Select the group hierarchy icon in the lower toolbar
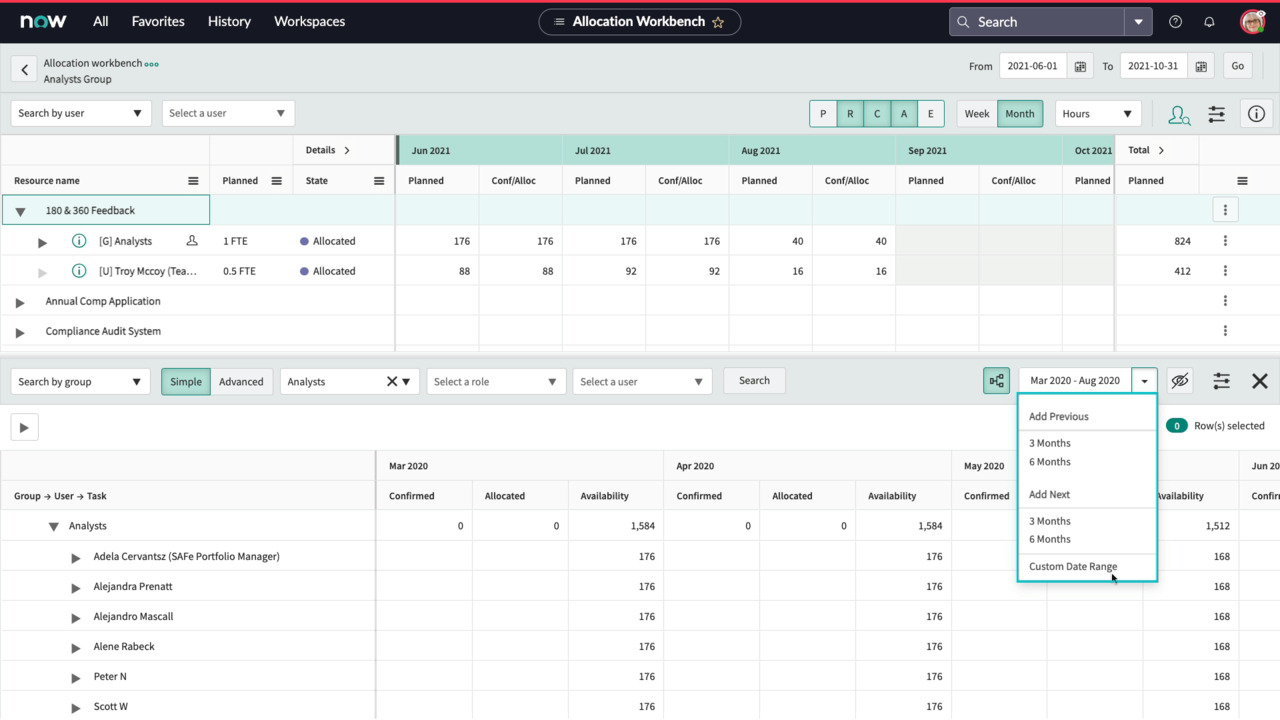 996,380
